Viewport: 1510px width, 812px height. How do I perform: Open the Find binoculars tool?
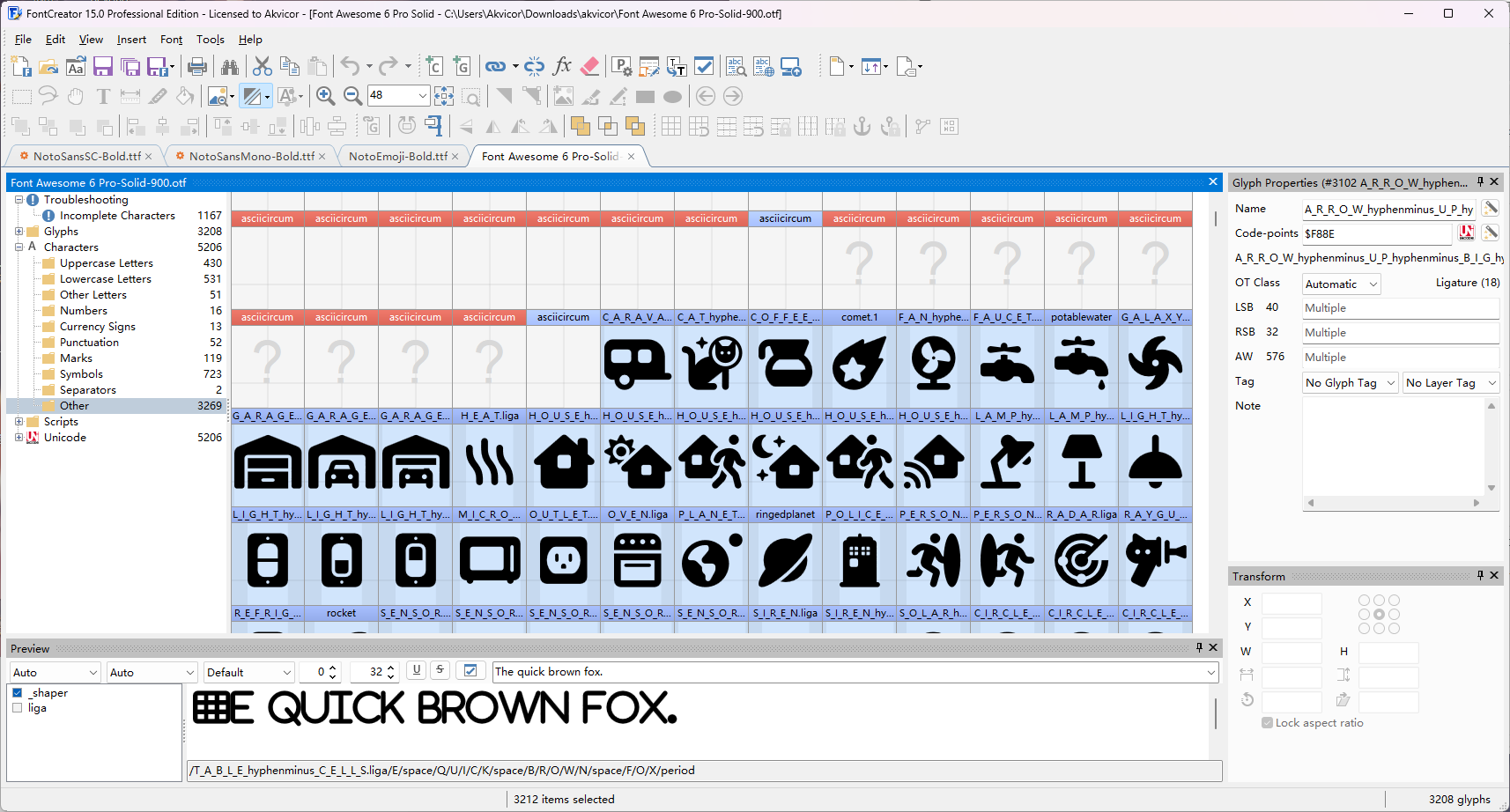[x=230, y=66]
